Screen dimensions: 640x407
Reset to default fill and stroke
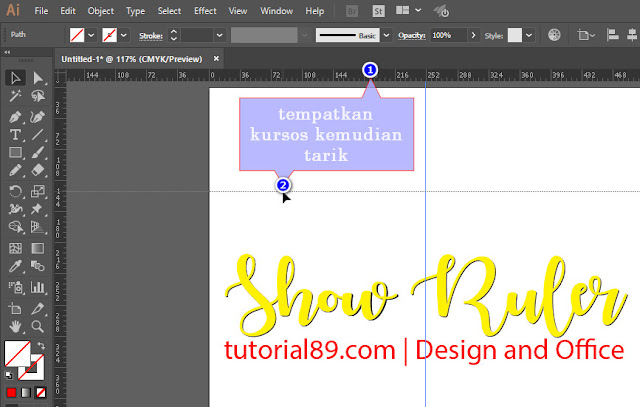[9, 375]
